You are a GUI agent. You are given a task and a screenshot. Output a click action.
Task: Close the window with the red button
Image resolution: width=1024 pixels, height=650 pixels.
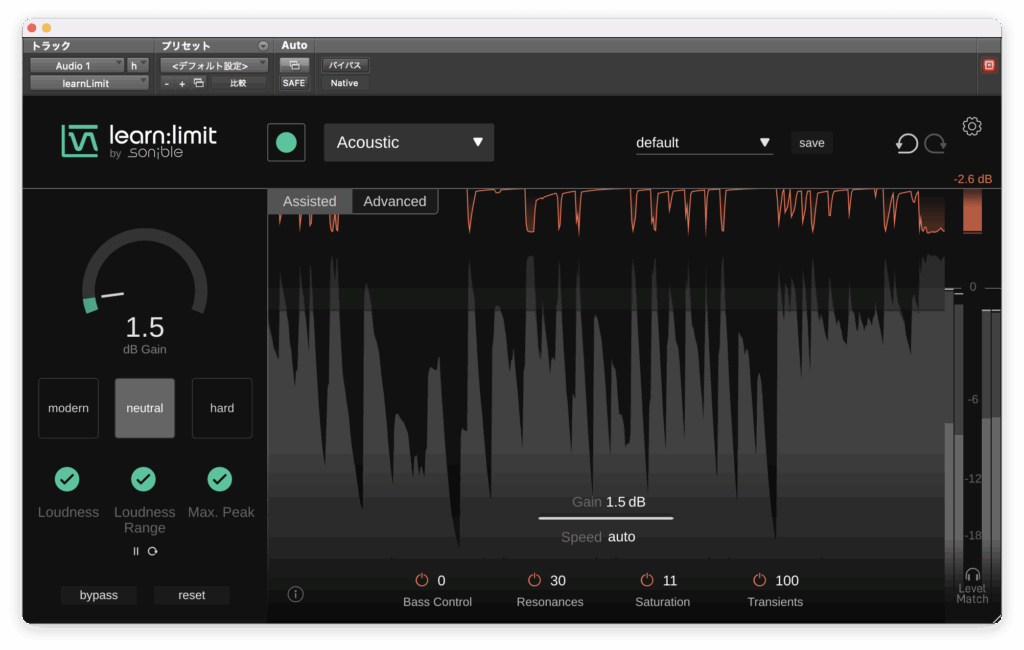click(x=32, y=27)
